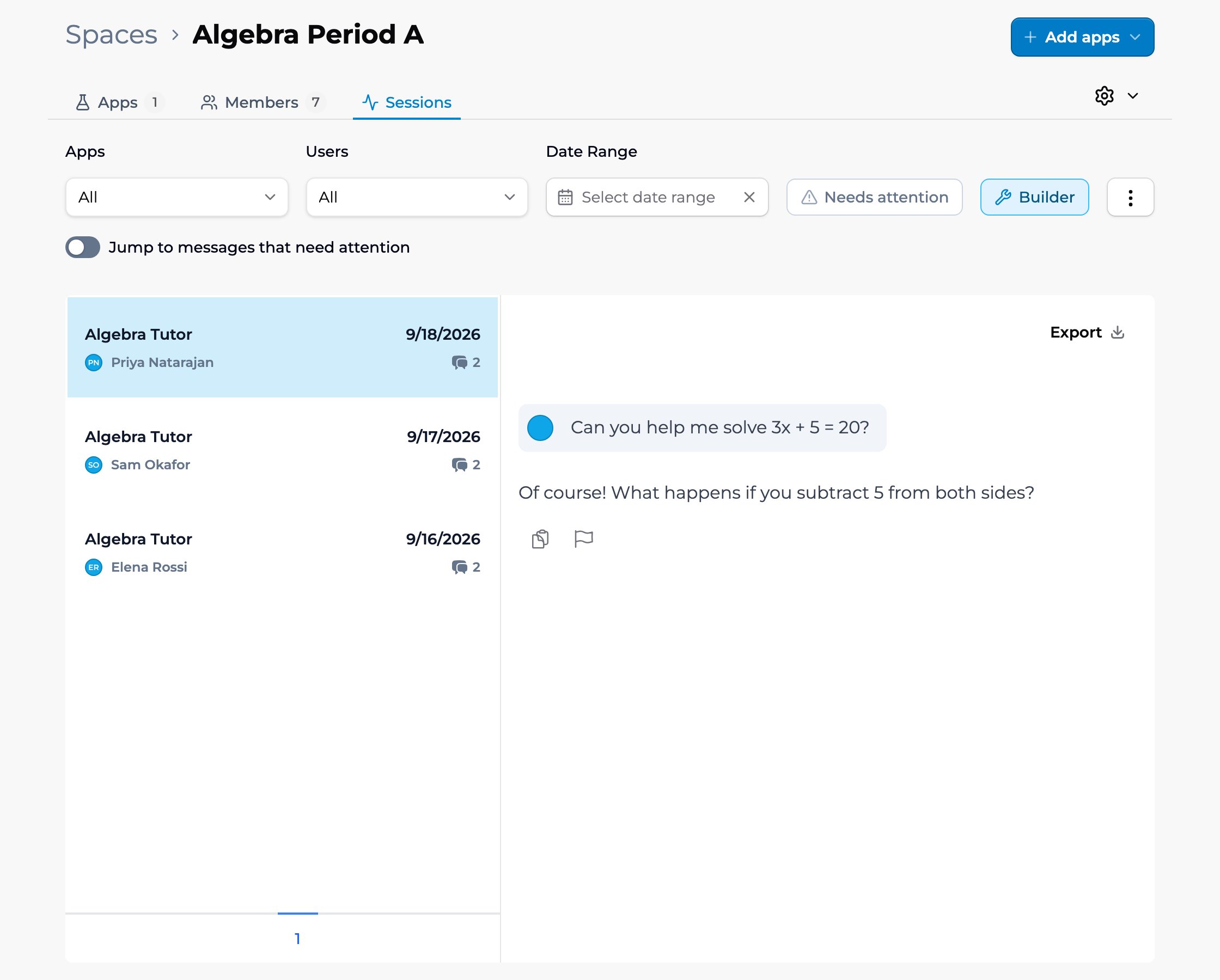Click the blue user avatar in the chat

tap(540, 428)
